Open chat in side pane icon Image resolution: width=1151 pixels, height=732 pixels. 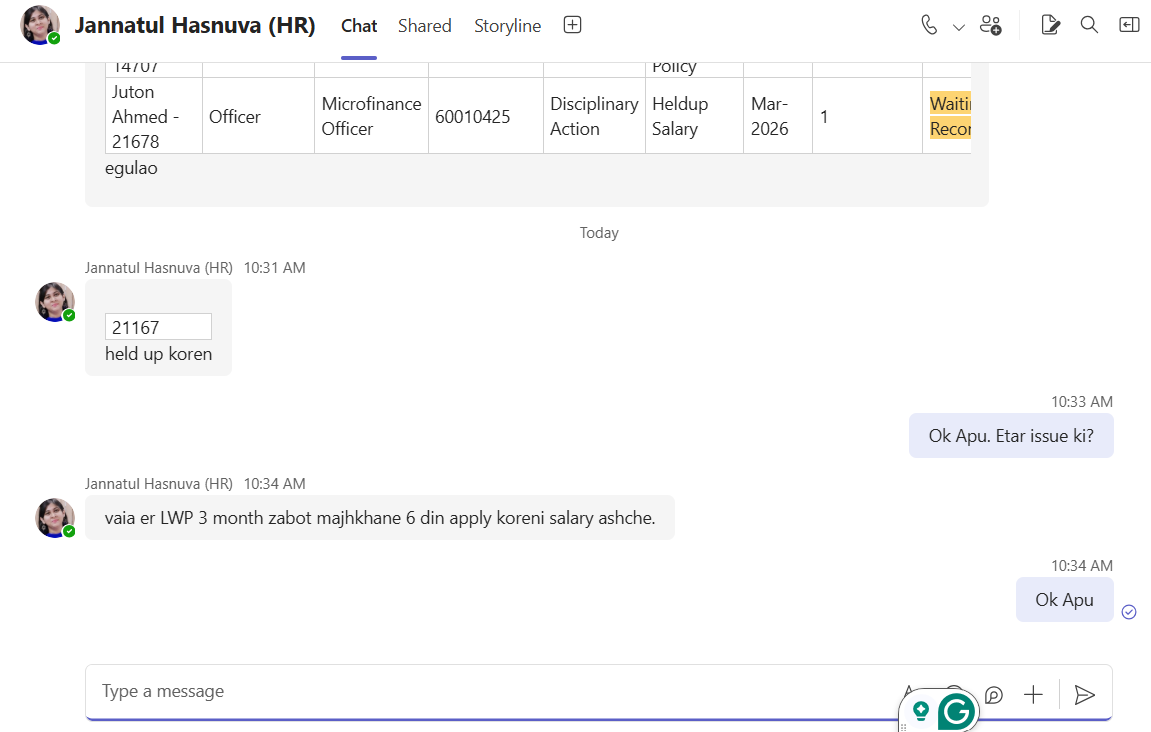[x=1129, y=26]
